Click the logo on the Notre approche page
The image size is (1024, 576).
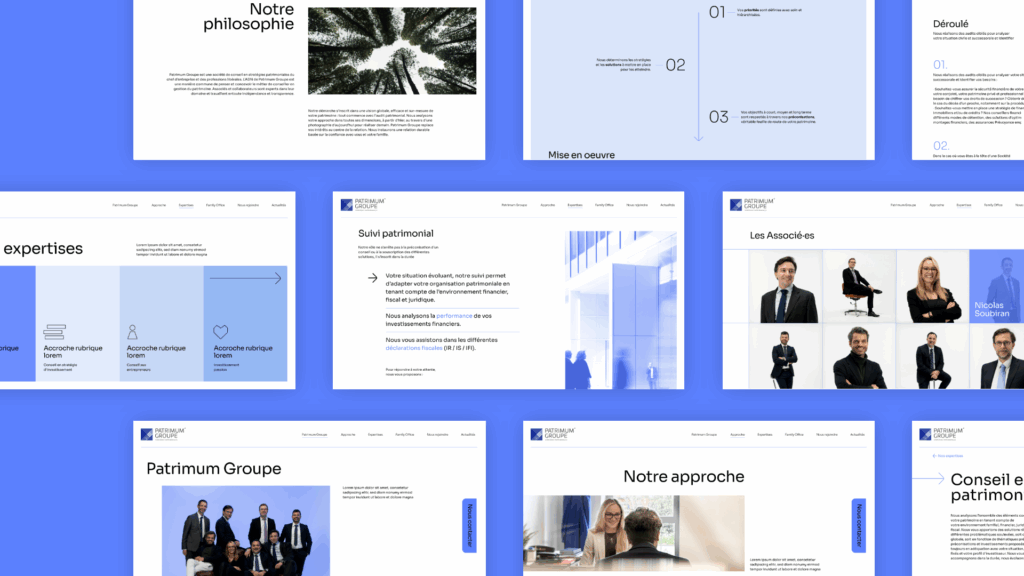click(x=552, y=434)
